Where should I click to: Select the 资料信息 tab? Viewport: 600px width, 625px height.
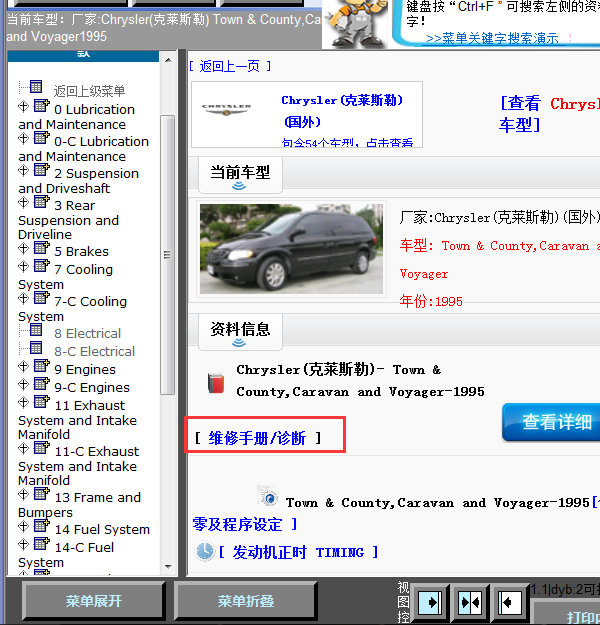pos(240,332)
